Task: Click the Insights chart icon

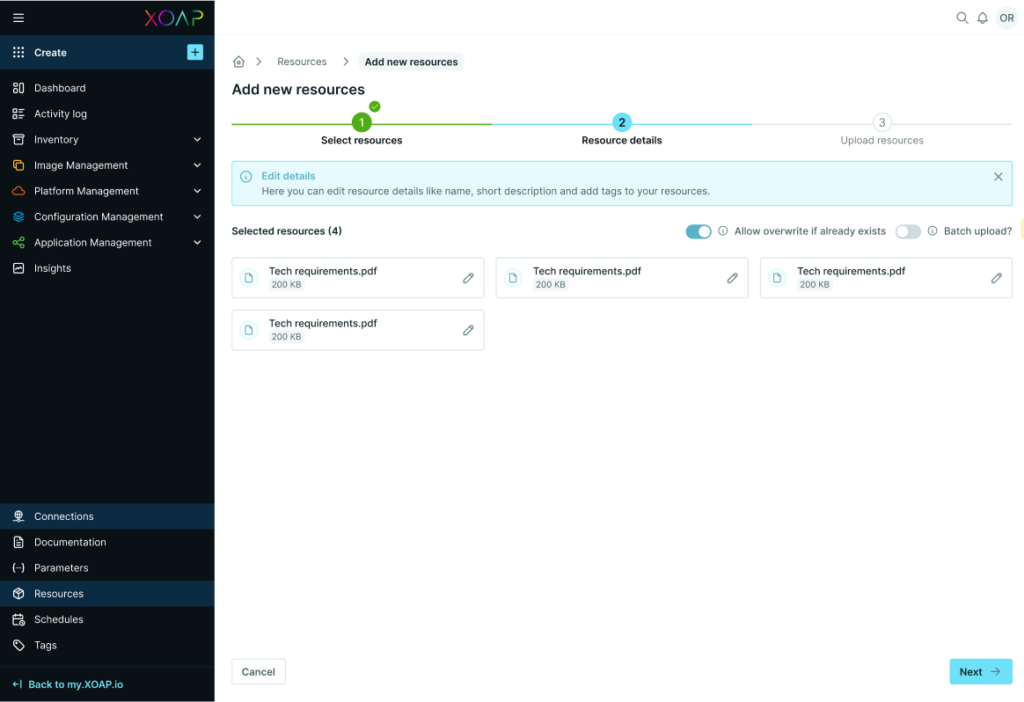Action: pos(18,268)
